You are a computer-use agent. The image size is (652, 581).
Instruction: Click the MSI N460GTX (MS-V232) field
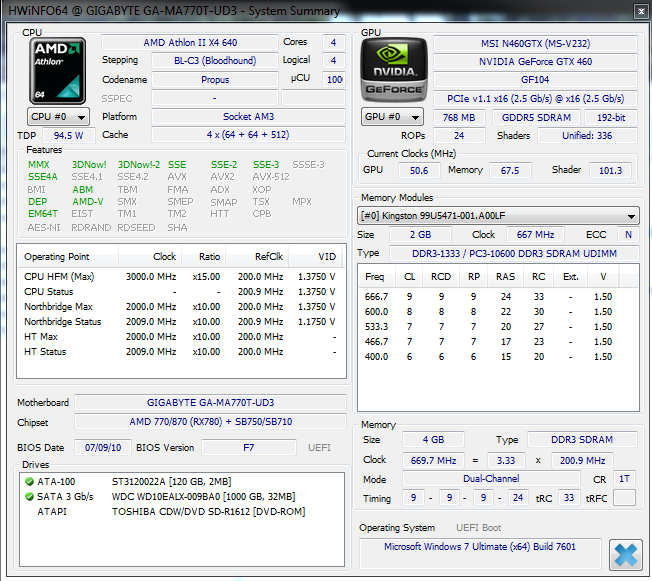(x=535, y=43)
